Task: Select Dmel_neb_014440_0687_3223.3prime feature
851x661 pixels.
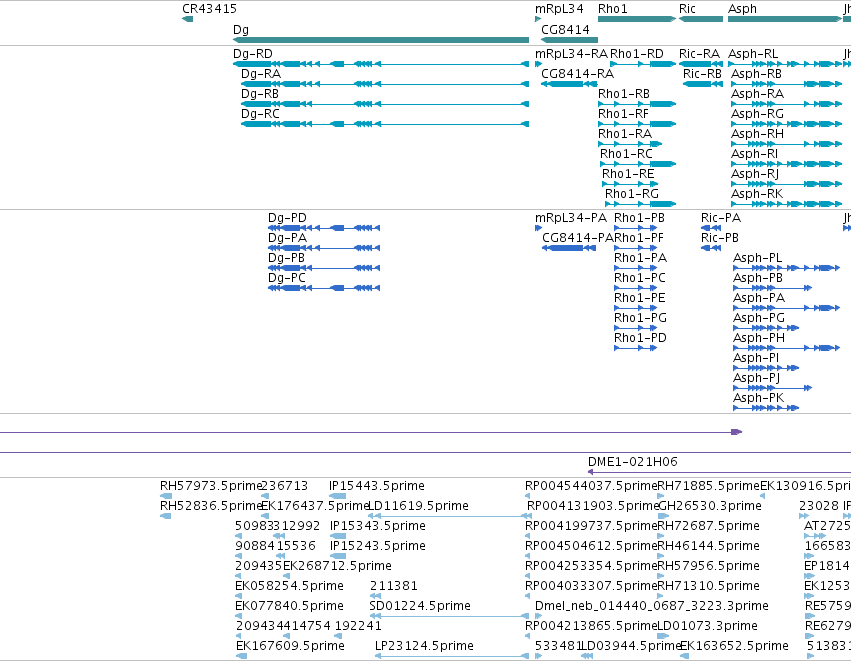Action: 538,616
